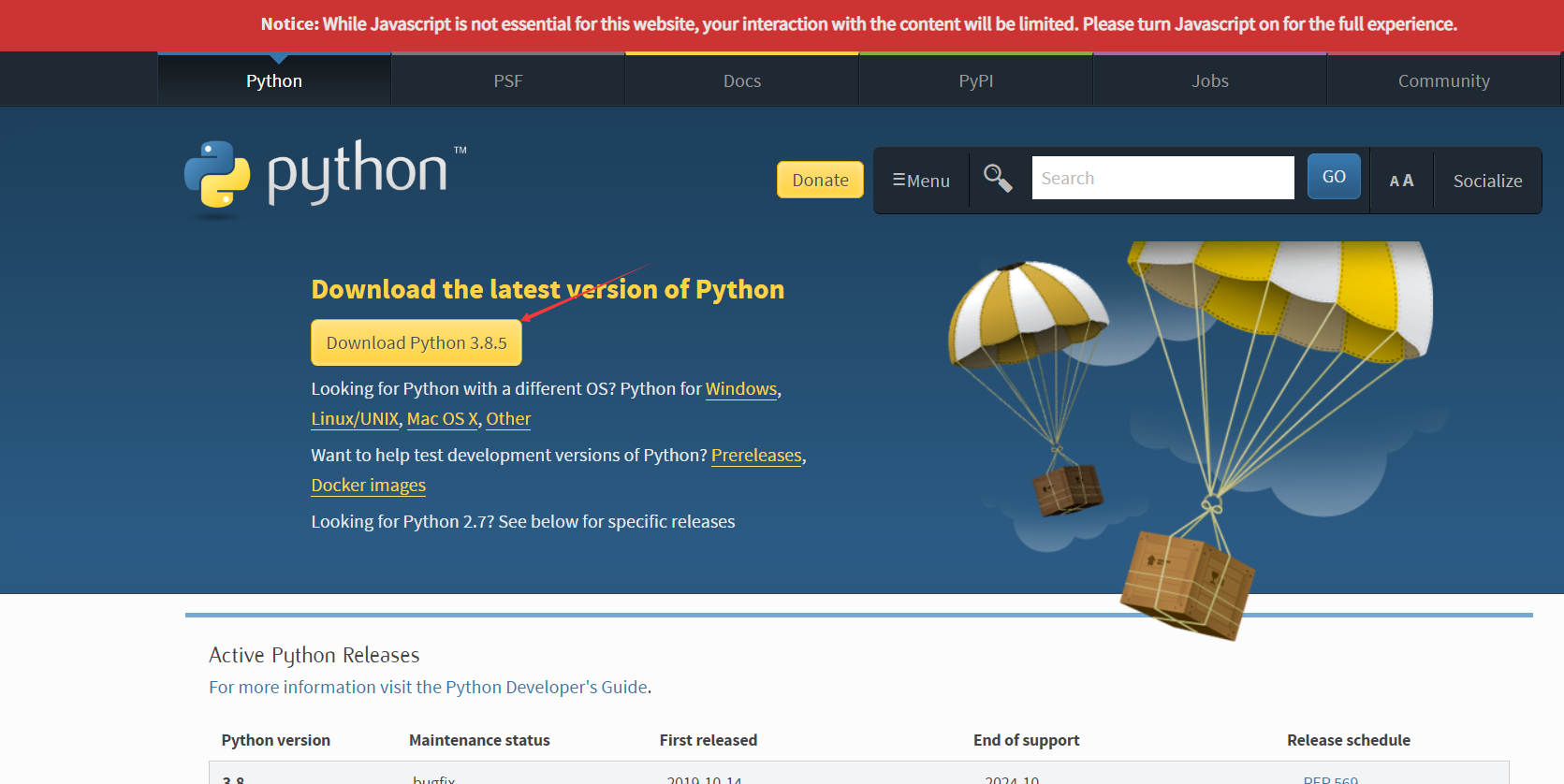Open the Community tab
The height and width of the screenshot is (784, 1564).
click(x=1444, y=80)
